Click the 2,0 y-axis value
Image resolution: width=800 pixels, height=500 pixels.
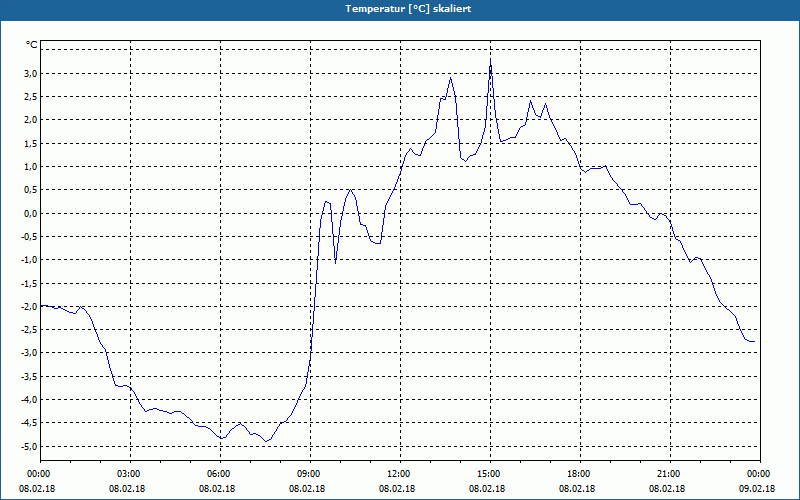click(x=31, y=120)
